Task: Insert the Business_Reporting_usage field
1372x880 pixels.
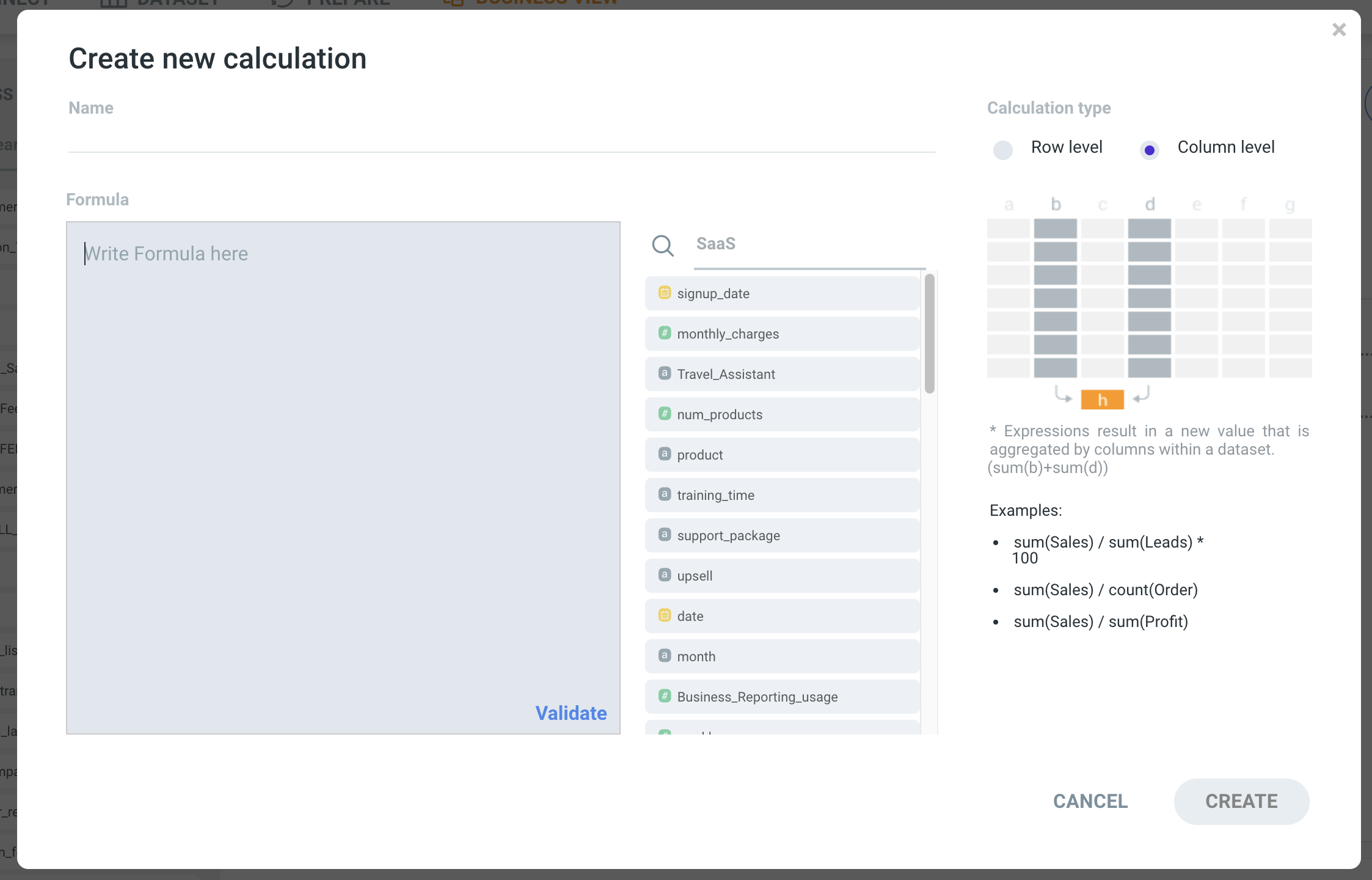Action: pyautogui.click(x=783, y=697)
